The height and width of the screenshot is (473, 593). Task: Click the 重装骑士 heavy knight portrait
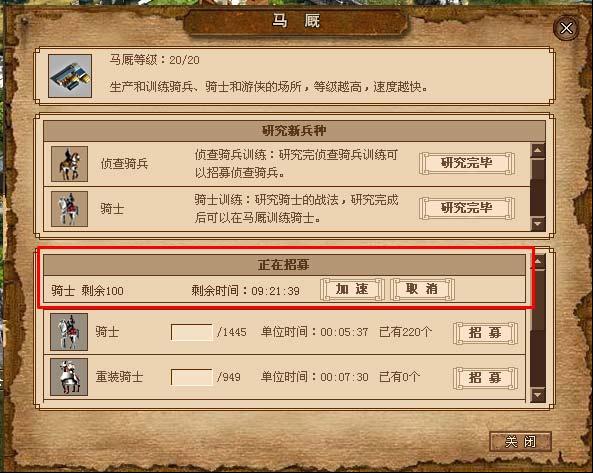click(x=69, y=377)
